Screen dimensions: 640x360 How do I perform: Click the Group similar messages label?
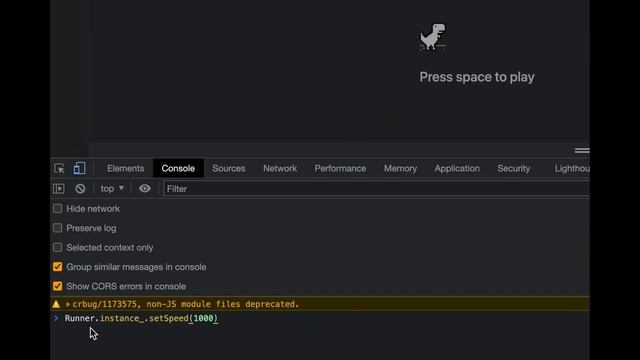coord(136,267)
